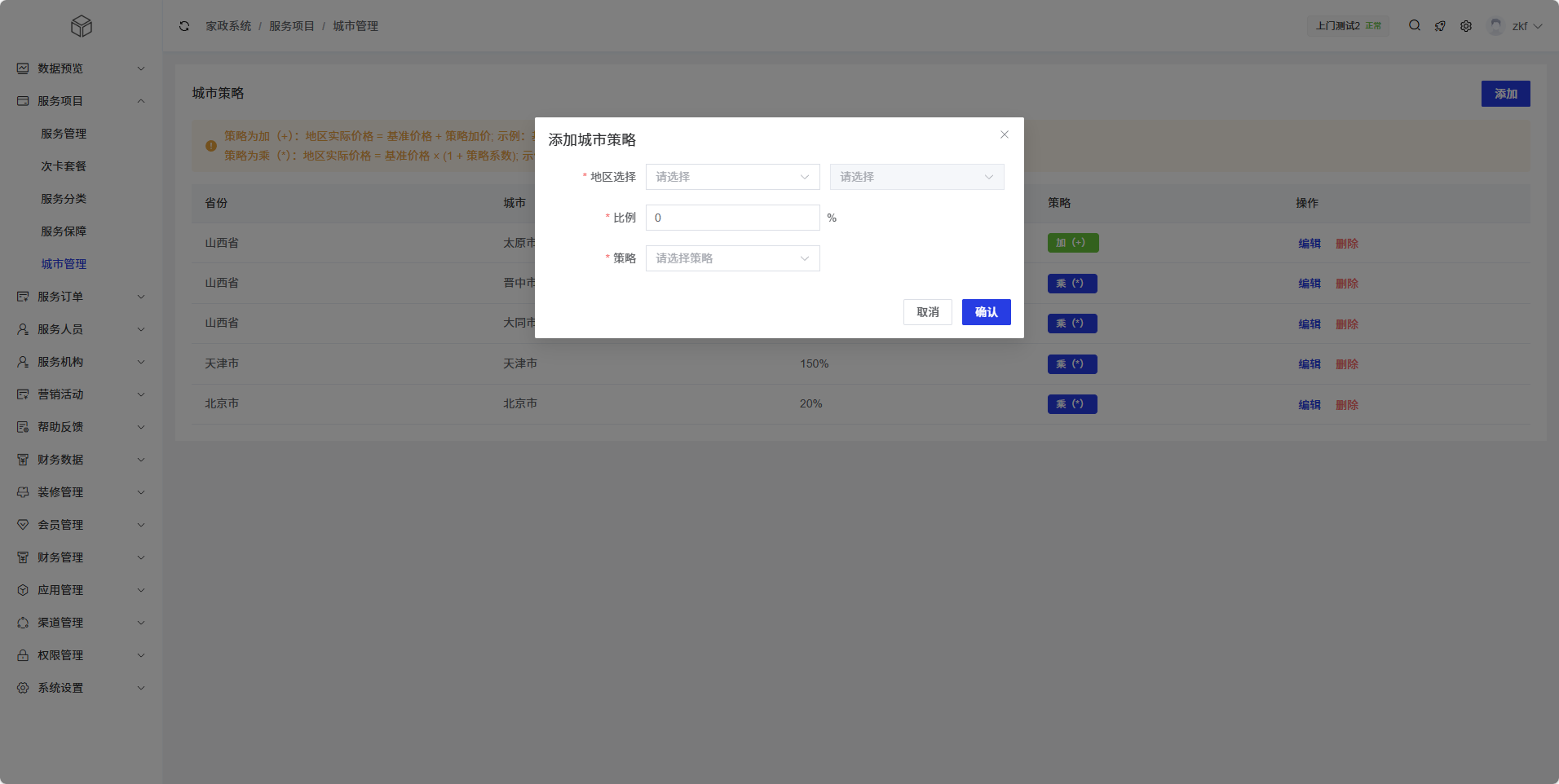This screenshot has height=784, width=1559.
Task: Expand the 营销活动 menu chevron
Action: (x=141, y=394)
